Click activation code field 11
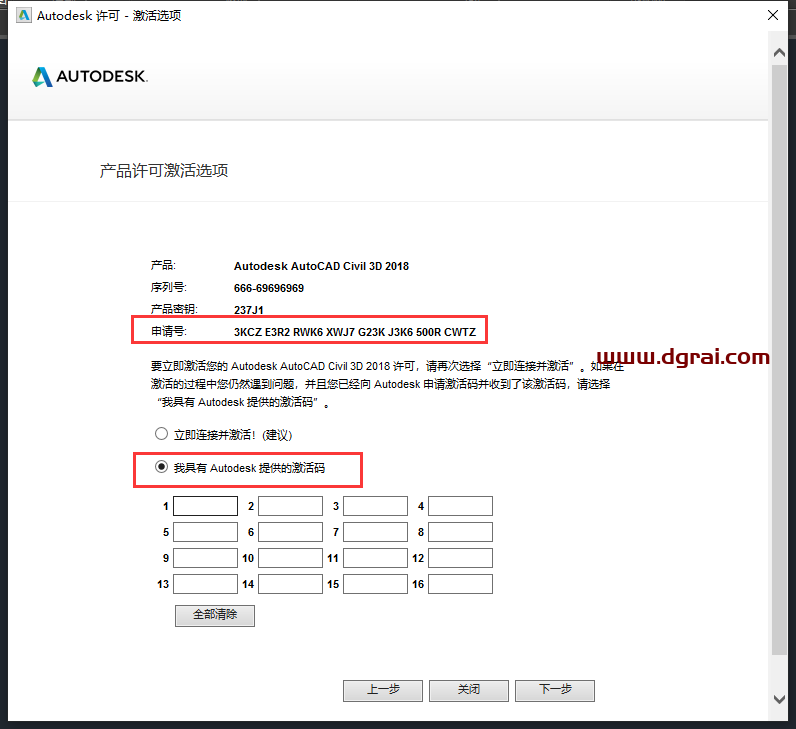796x729 pixels. click(x=375, y=558)
